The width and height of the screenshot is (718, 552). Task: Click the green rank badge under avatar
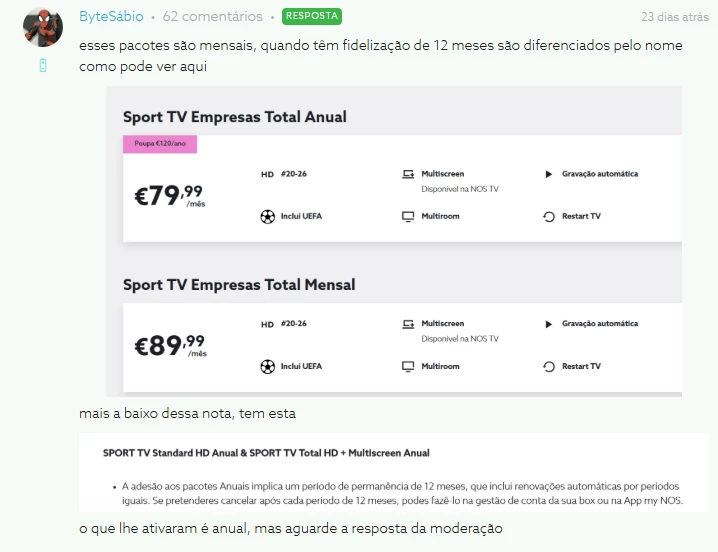pos(42,66)
